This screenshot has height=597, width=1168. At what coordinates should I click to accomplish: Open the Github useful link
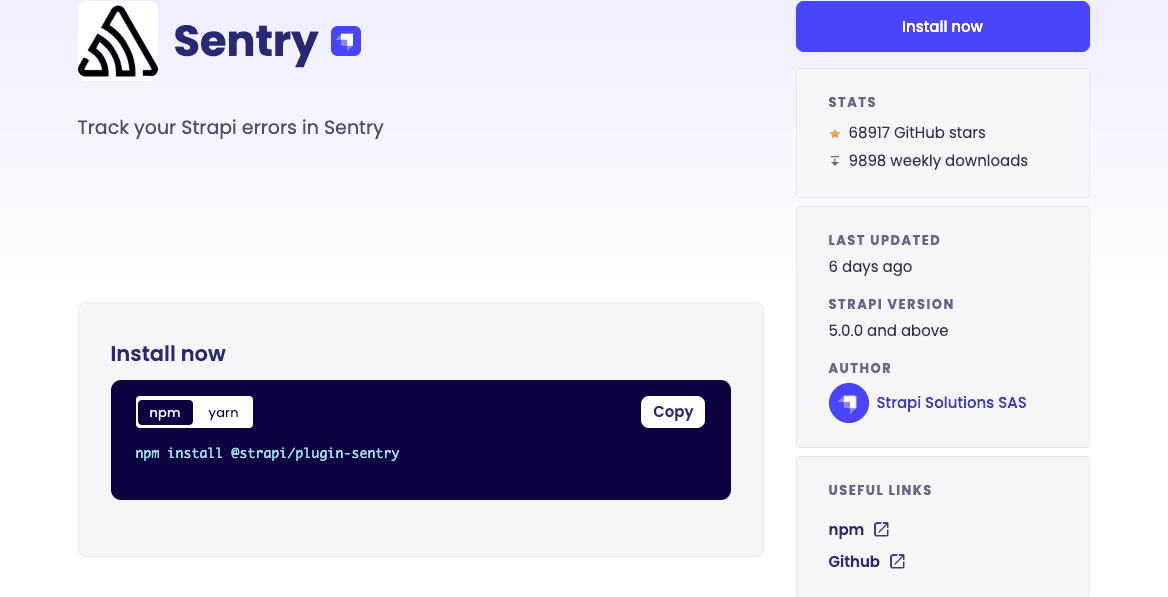tap(854, 561)
